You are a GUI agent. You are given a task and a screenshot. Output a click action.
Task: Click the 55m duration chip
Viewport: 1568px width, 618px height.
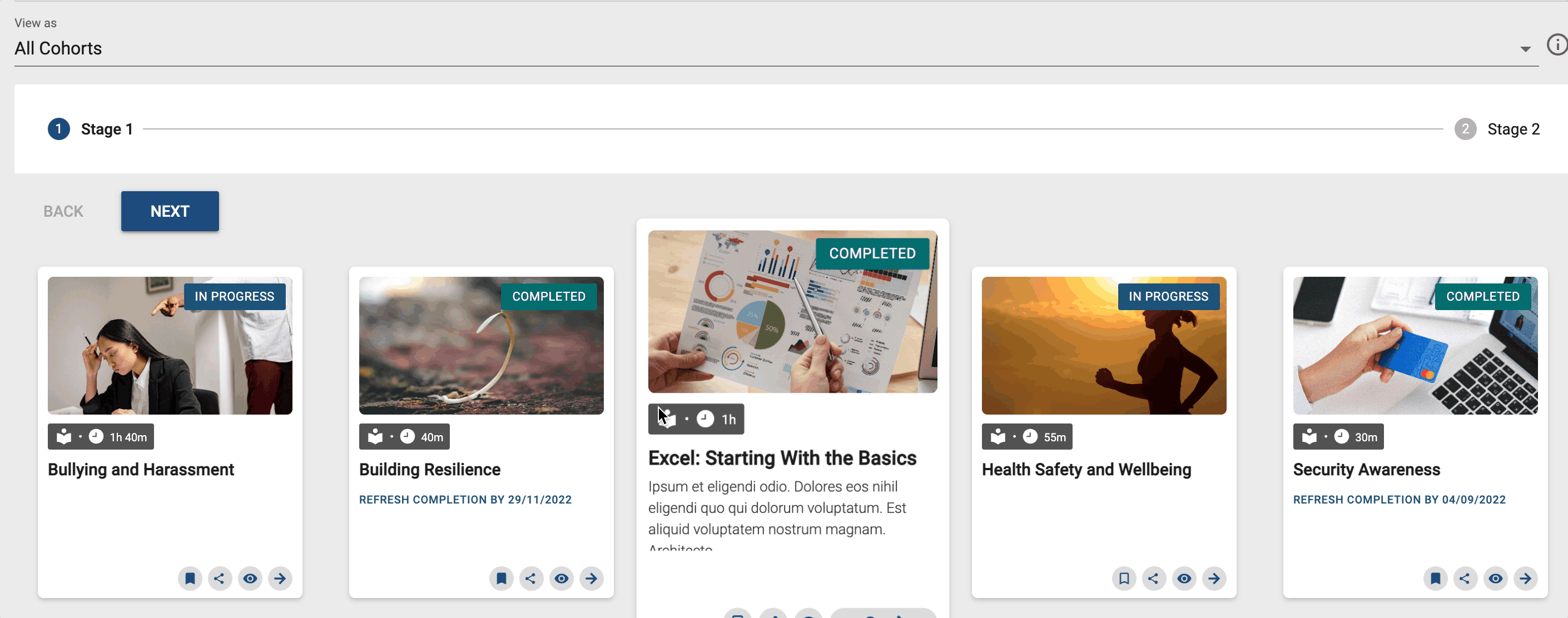[x=1027, y=437]
